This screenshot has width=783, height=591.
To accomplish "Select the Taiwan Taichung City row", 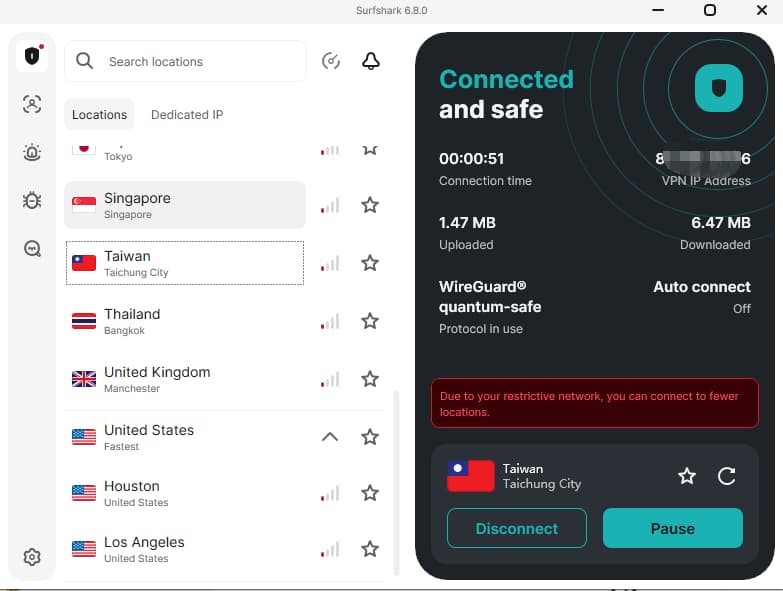I will (185, 263).
